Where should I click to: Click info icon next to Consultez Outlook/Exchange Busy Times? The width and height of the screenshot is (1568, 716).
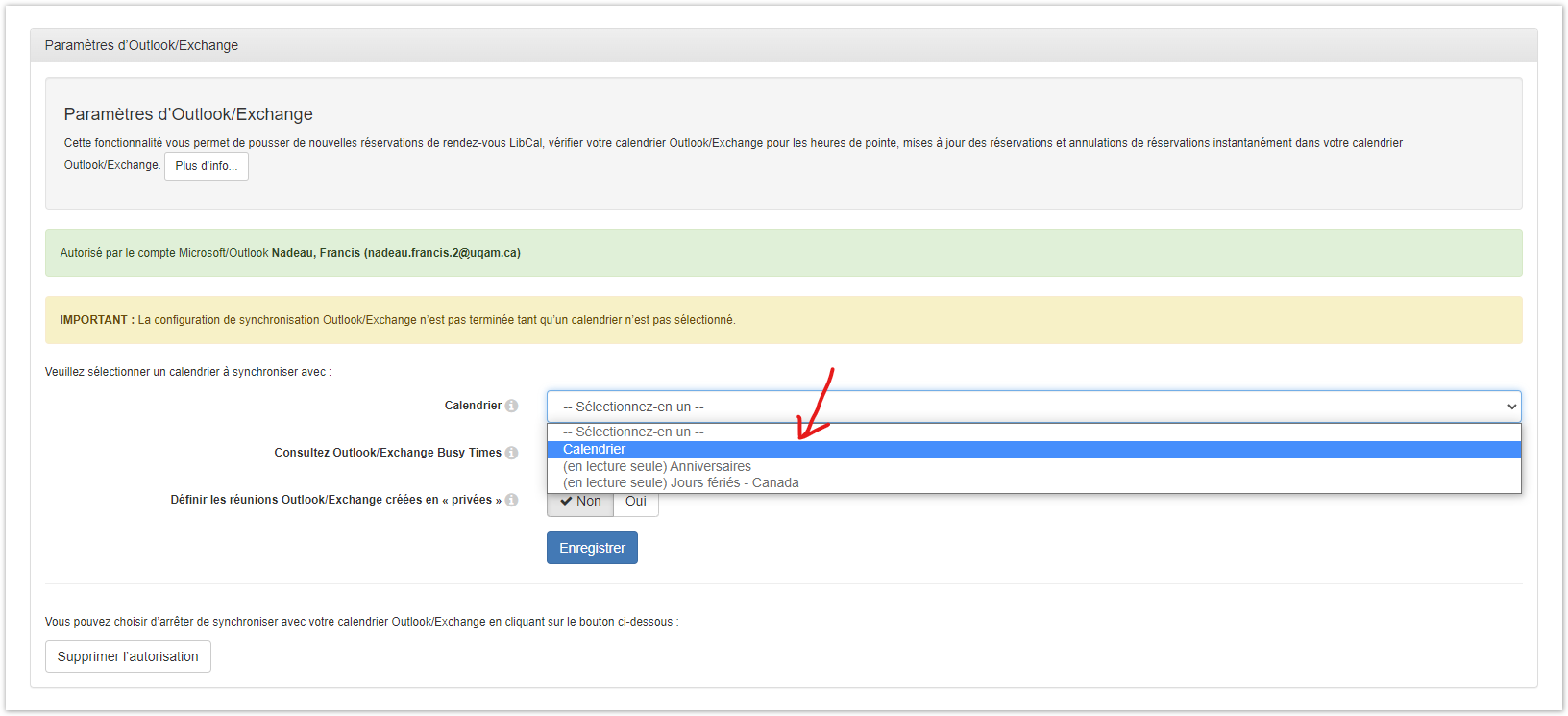[x=511, y=453]
